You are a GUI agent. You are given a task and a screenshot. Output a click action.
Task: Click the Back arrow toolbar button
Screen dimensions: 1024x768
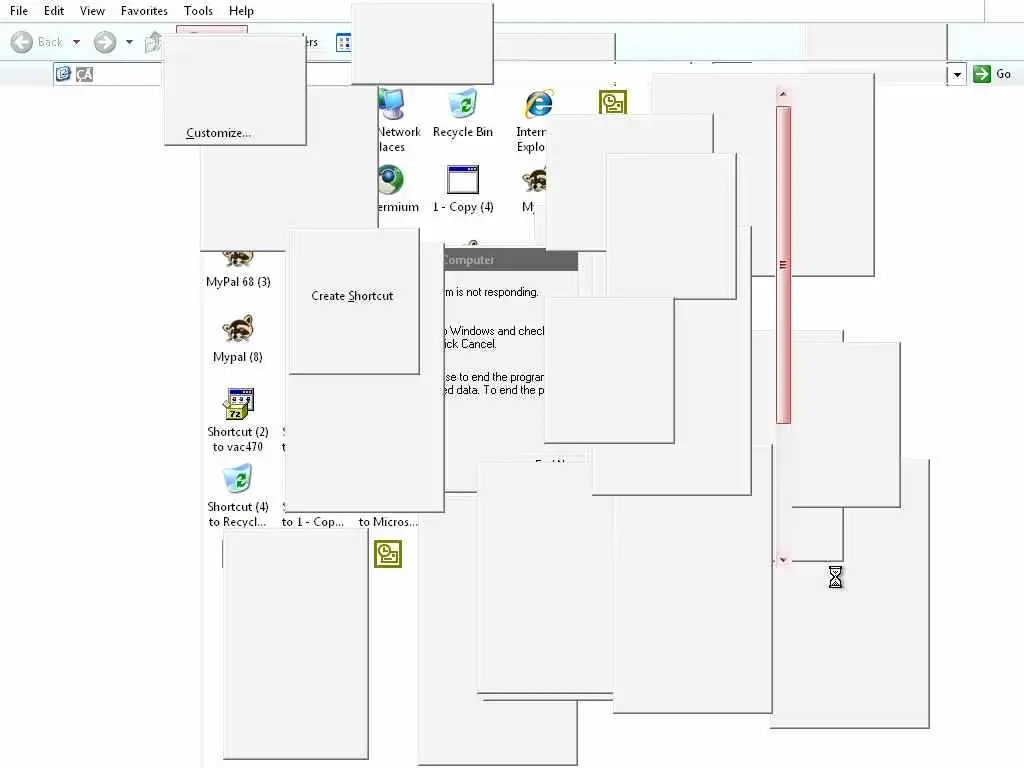tap(22, 42)
